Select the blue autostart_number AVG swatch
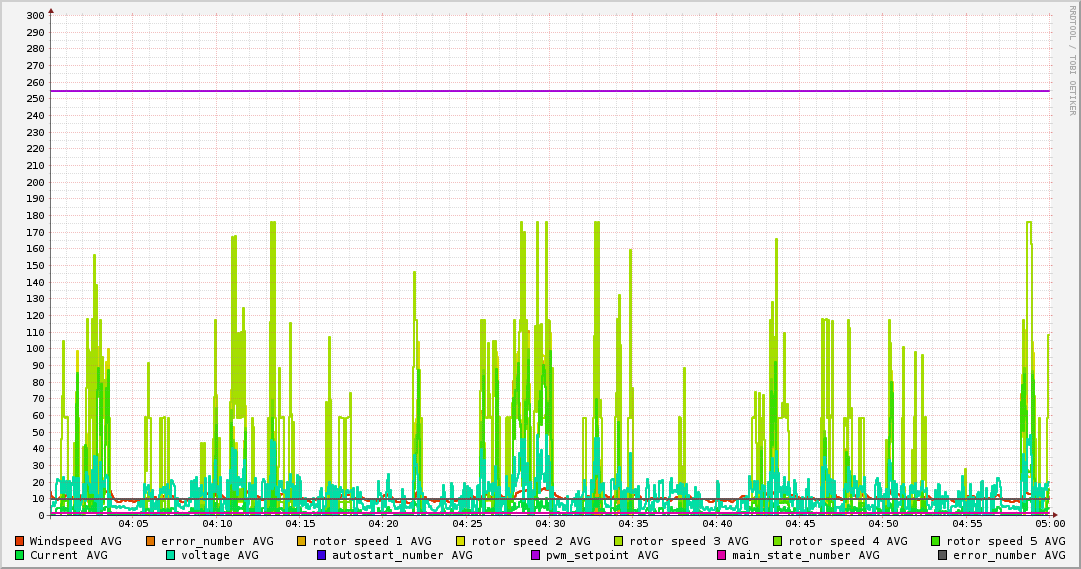The width and height of the screenshot is (1081, 569). point(322,555)
